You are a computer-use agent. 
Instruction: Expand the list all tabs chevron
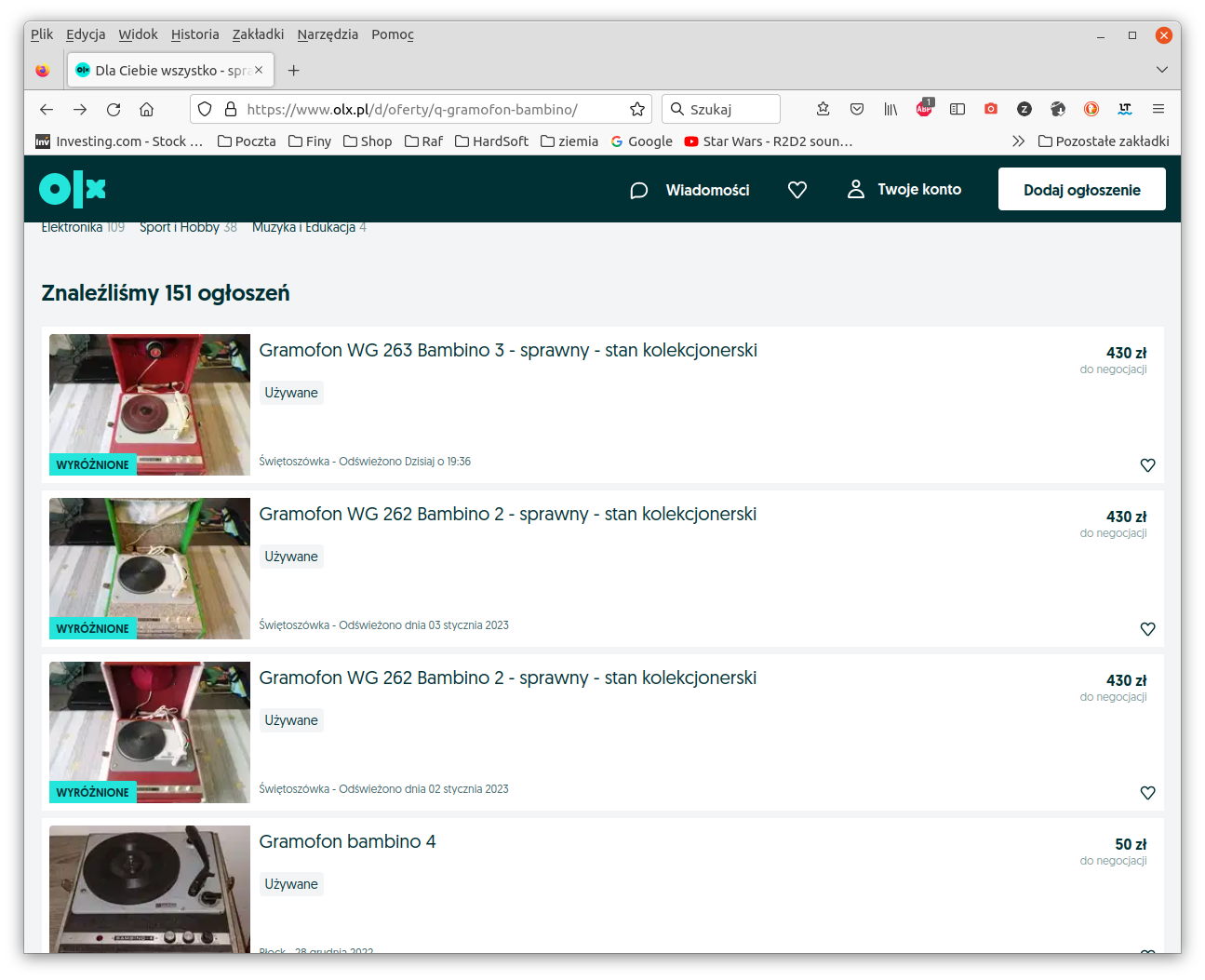(x=1161, y=70)
